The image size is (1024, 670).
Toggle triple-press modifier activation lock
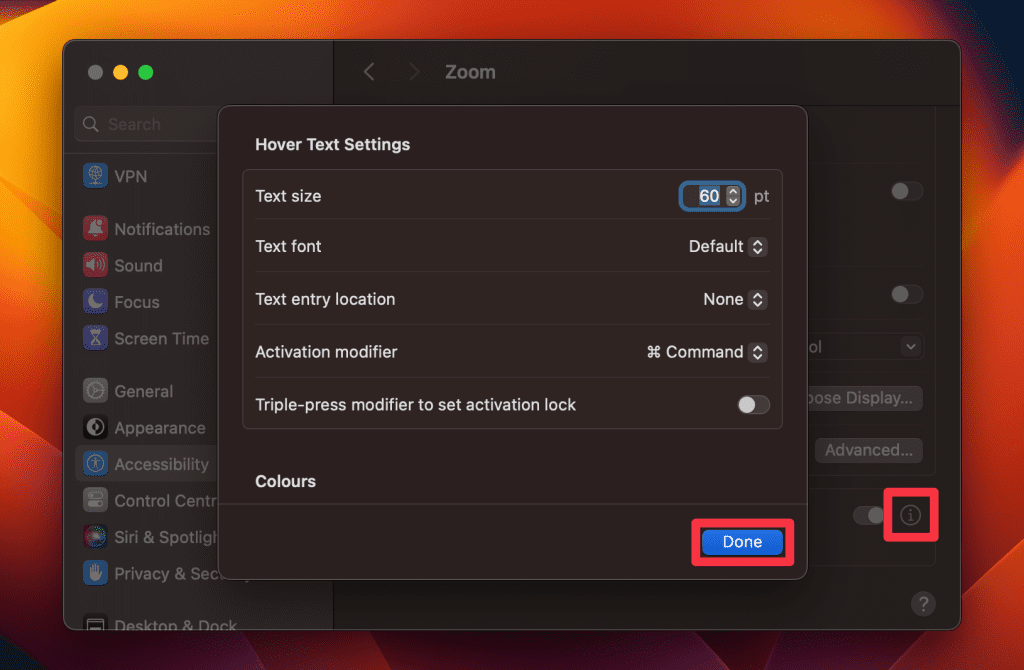(x=753, y=405)
